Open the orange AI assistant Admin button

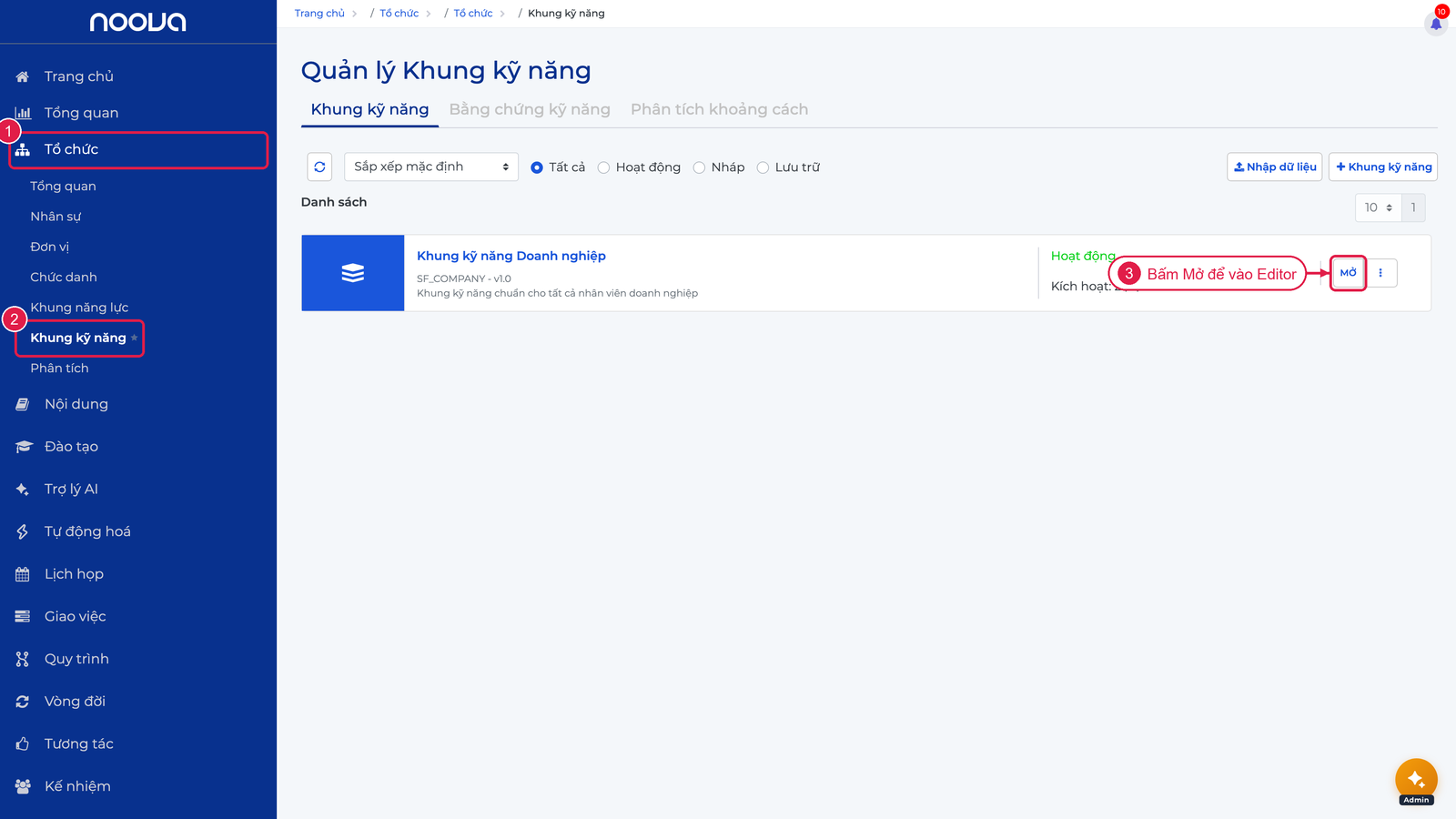coord(1416,780)
